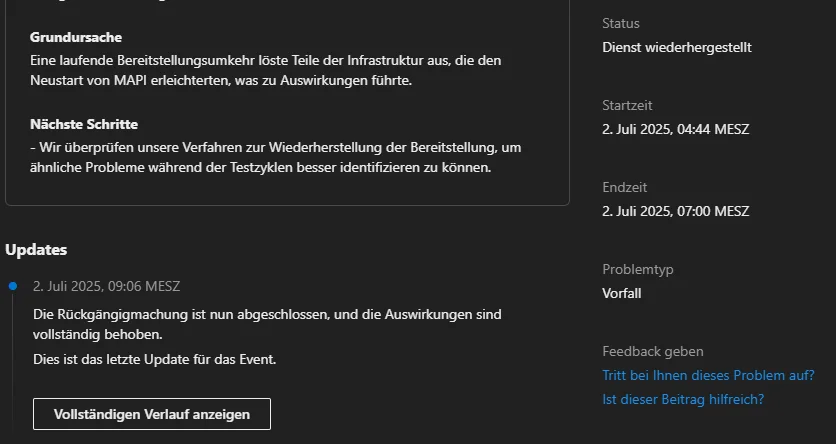Select the Grundursache heading

point(76,37)
